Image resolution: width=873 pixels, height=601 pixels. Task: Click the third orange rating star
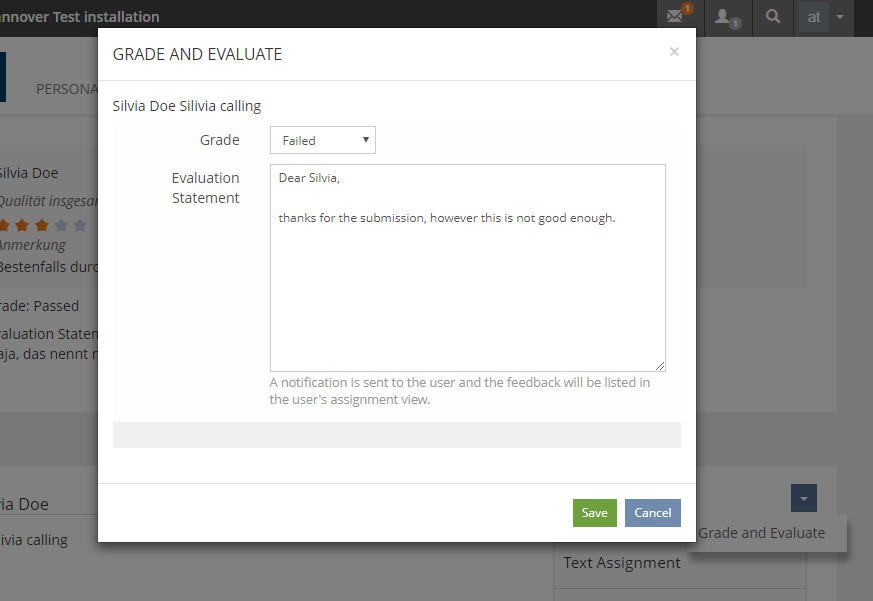click(x=41, y=225)
